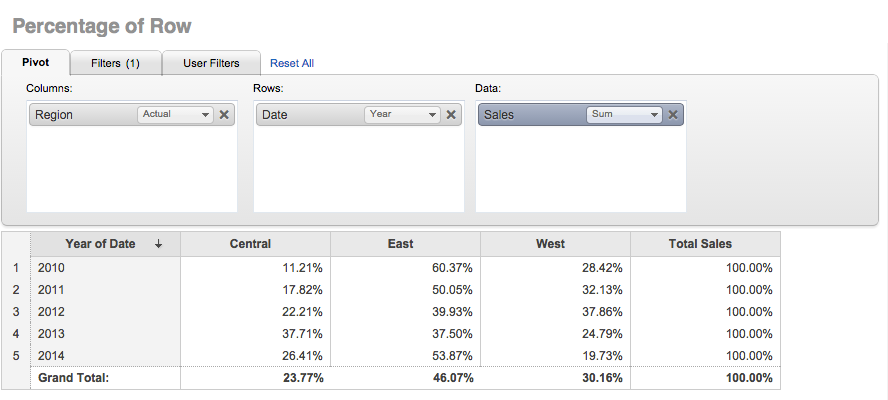Remove the Date field from Rows
This screenshot has height=400, width=888.
[451, 115]
